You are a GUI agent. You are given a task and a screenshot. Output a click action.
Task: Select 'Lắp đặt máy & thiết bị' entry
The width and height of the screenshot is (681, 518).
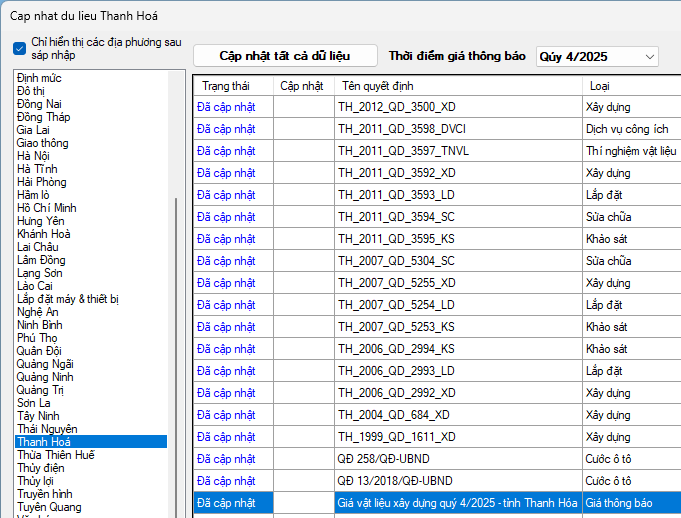[68, 299]
